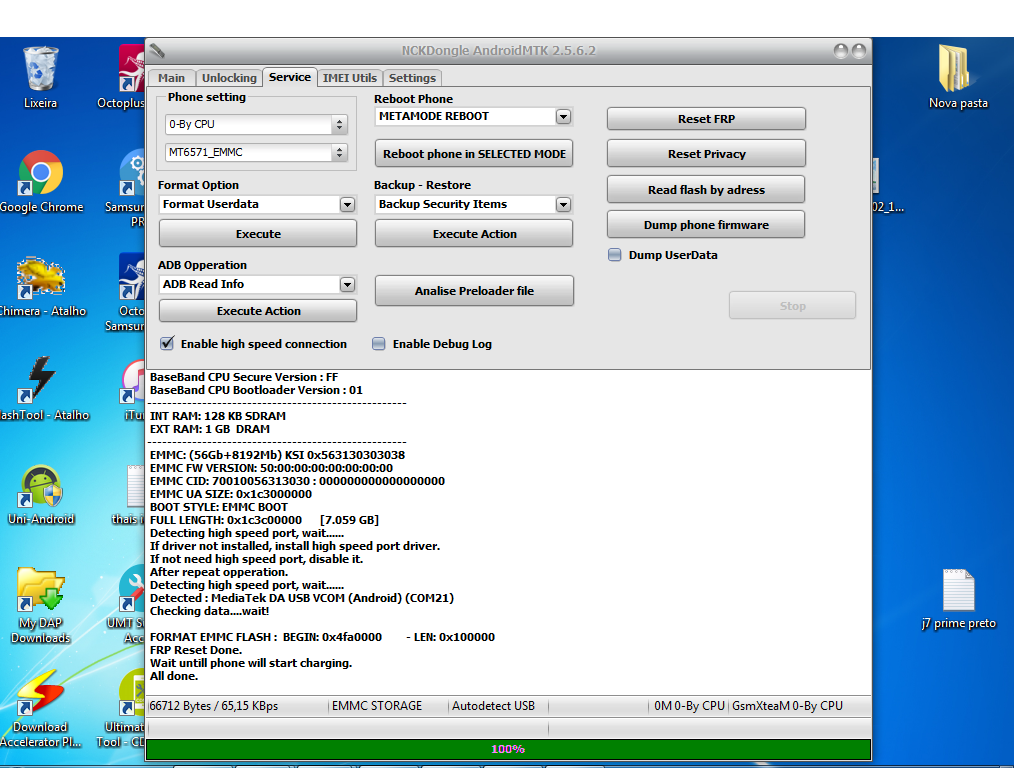Click Execute under Format Option
The height and width of the screenshot is (768, 1024).
point(258,234)
